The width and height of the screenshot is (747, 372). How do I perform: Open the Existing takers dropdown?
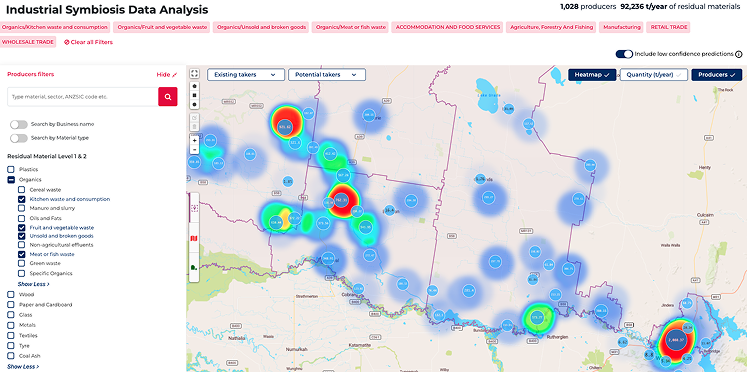[246, 75]
